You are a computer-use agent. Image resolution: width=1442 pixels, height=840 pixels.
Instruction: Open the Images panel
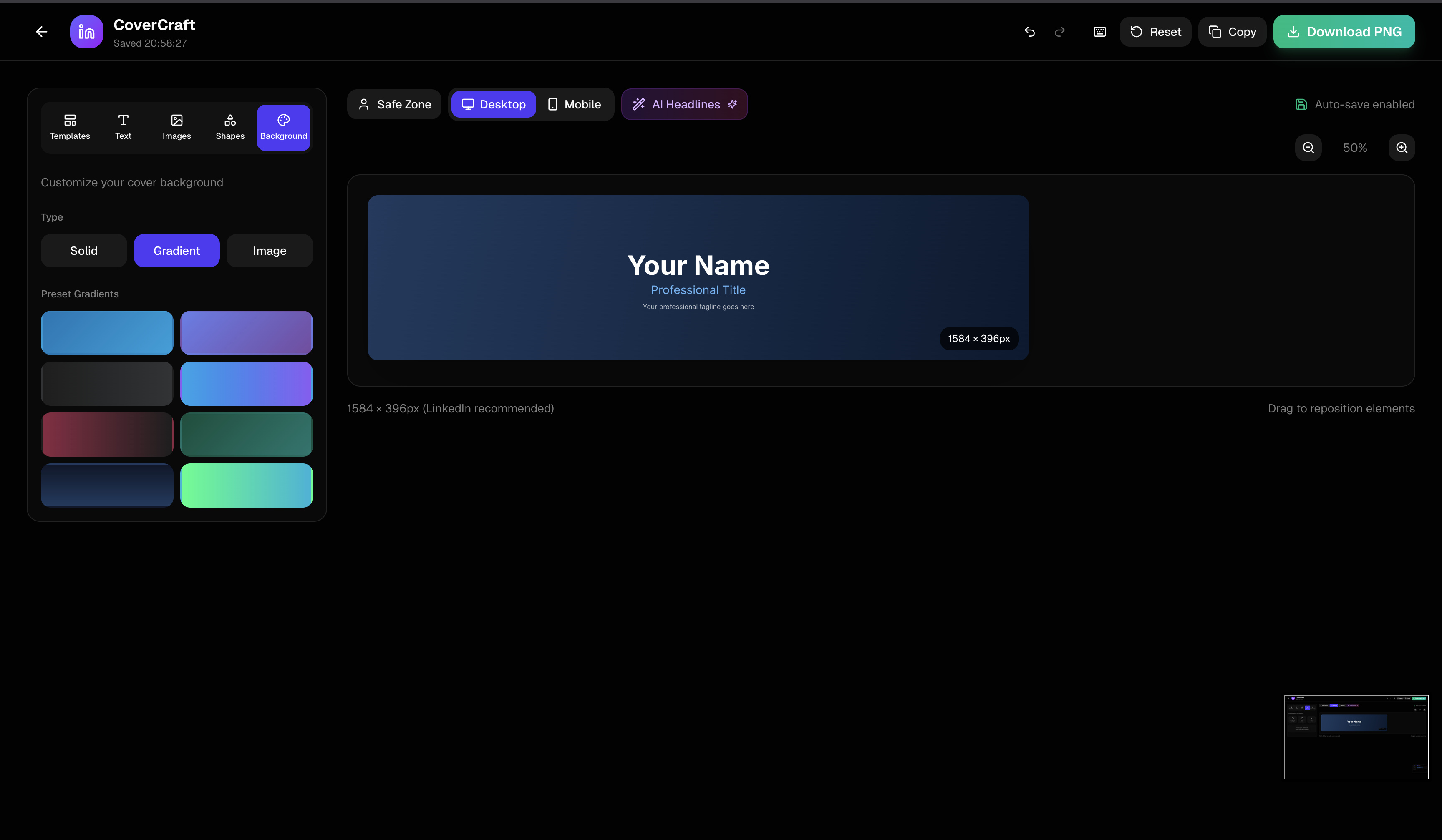coord(176,127)
